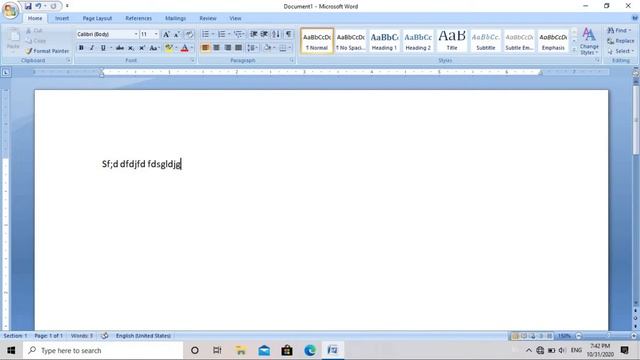Open the Office Button menu
This screenshot has height=360, width=640.
coord(10,10)
